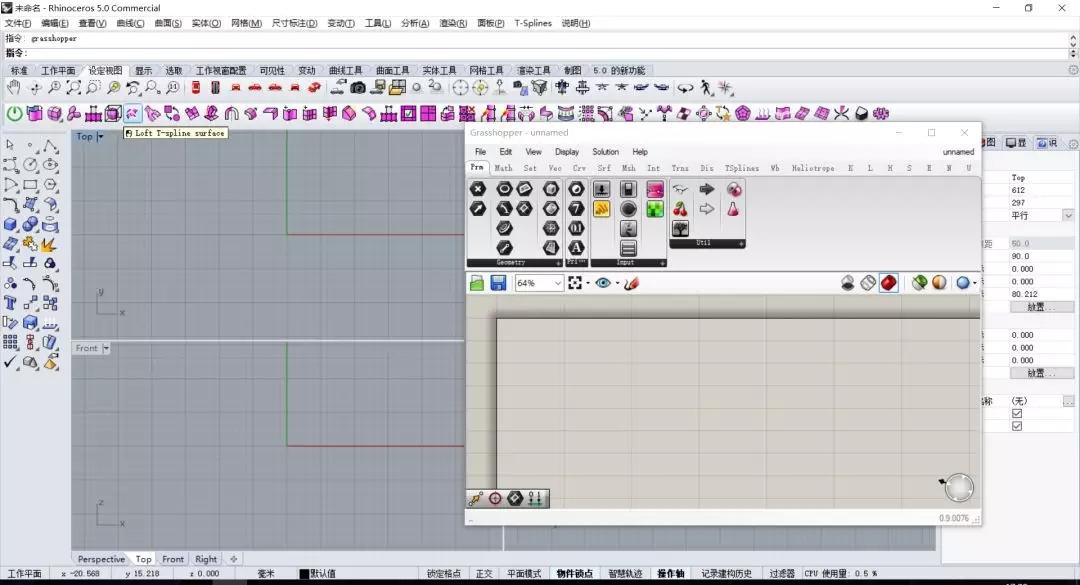This screenshot has height=585, width=1080.
Task: Select the pointer arrow tool in left toolbar
Action: [x=10, y=145]
